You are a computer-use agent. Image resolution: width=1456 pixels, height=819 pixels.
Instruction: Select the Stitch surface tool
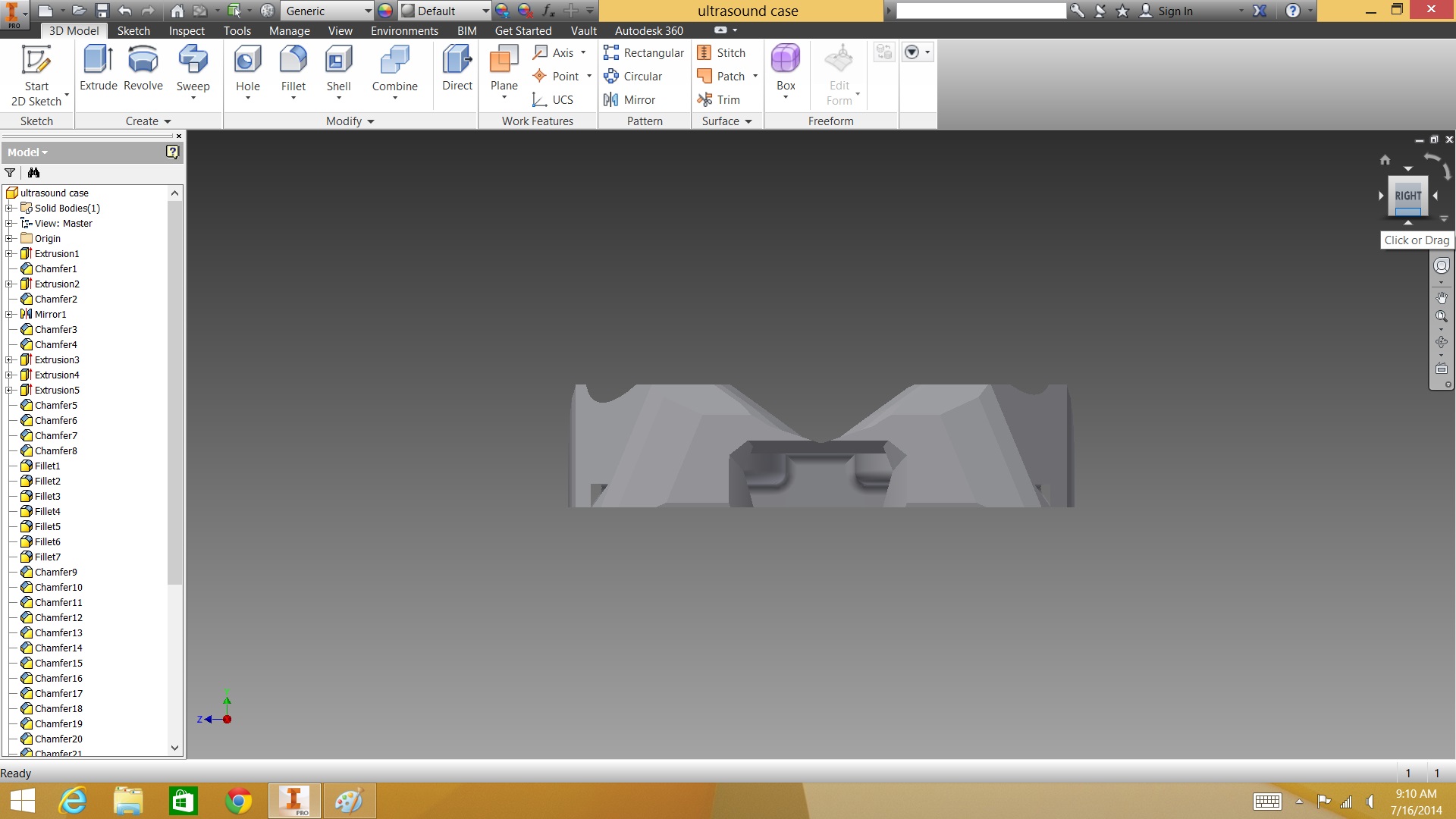click(721, 52)
